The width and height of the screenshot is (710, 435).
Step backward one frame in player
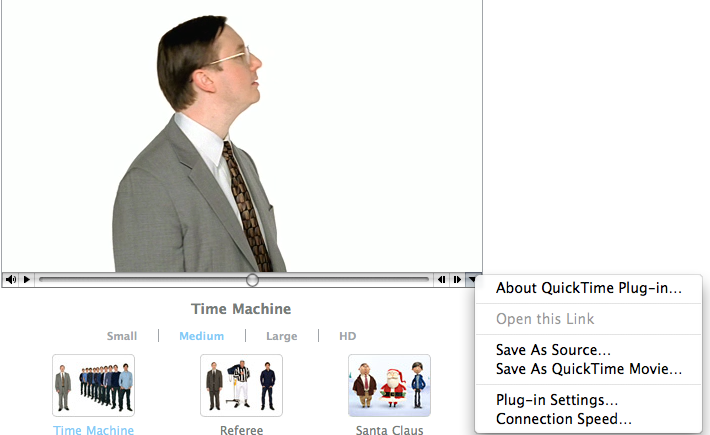[441, 280]
